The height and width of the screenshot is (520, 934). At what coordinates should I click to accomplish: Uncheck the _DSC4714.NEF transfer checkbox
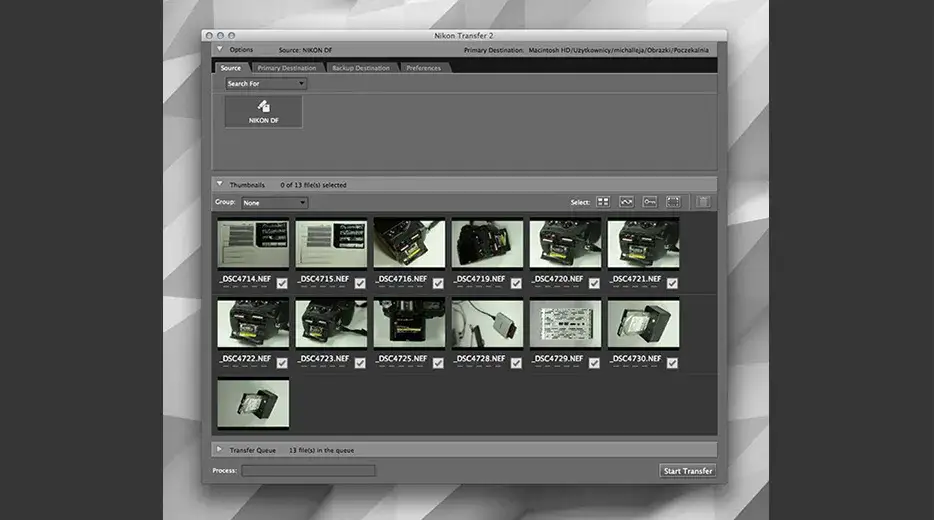point(282,283)
